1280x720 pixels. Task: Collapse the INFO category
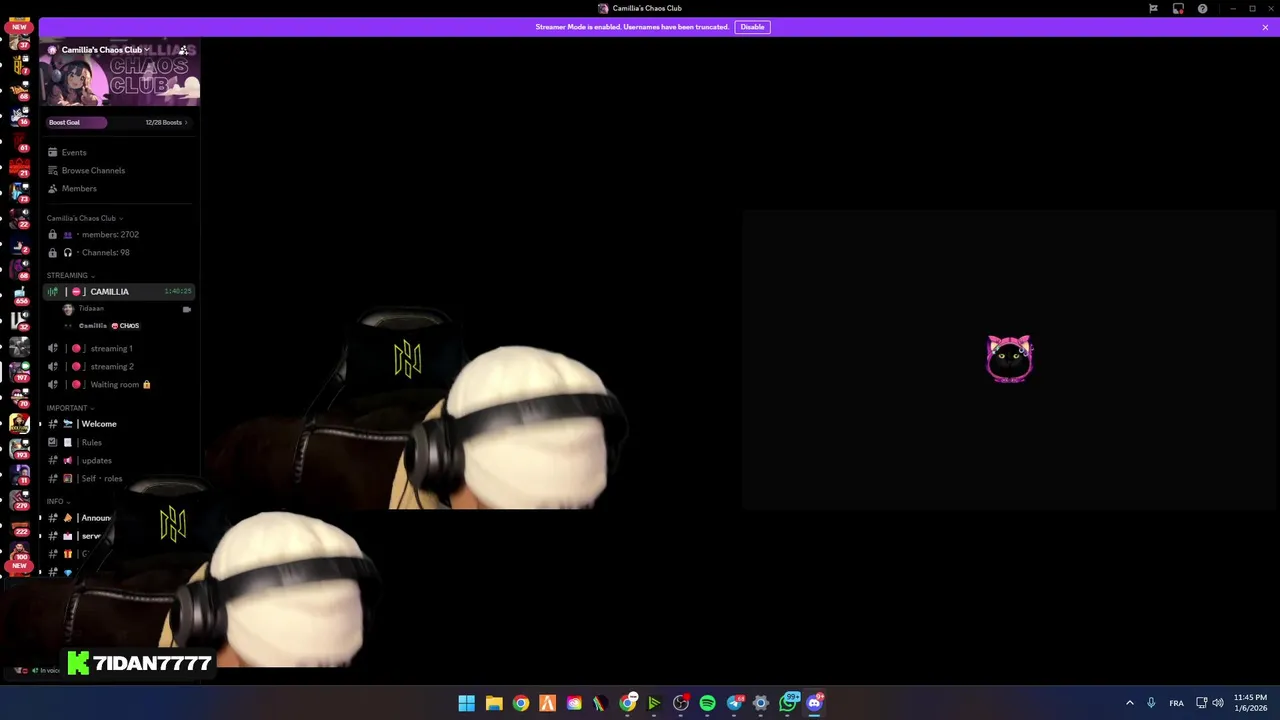click(58, 501)
